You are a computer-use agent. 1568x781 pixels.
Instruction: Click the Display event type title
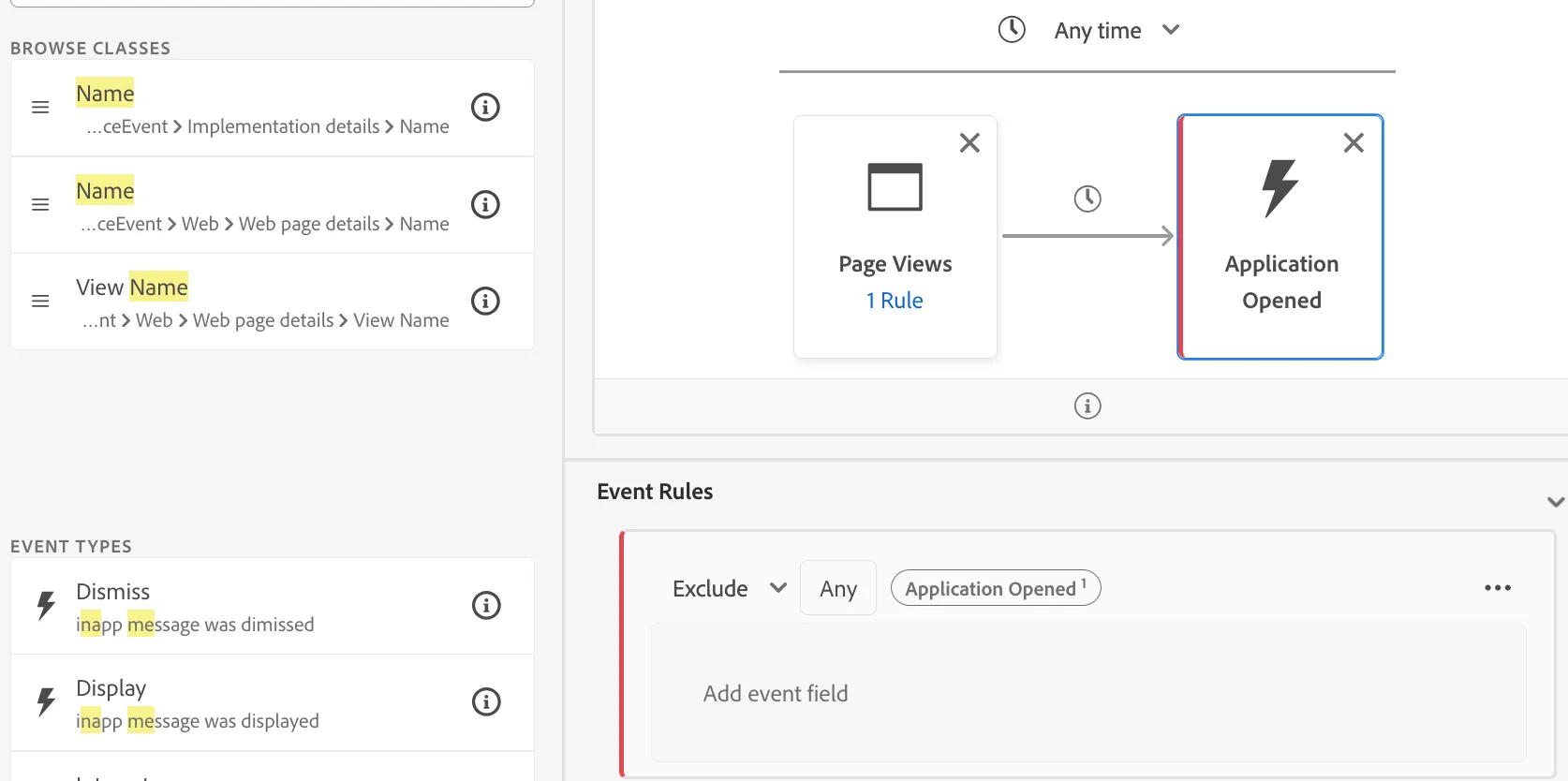(111, 688)
